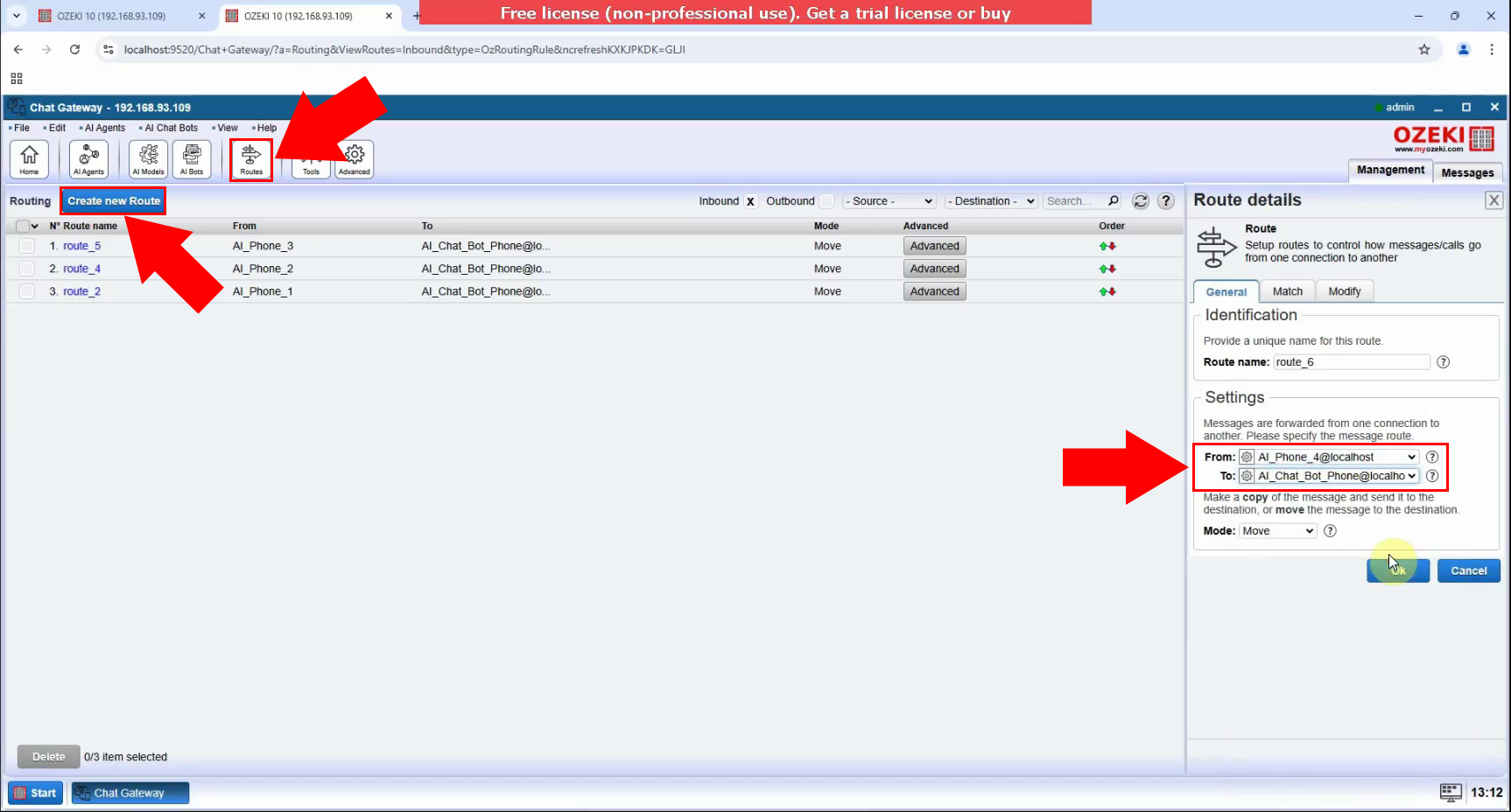This screenshot has width=1511, height=812.
Task: Open the Edit menu
Action: (x=57, y=128)
